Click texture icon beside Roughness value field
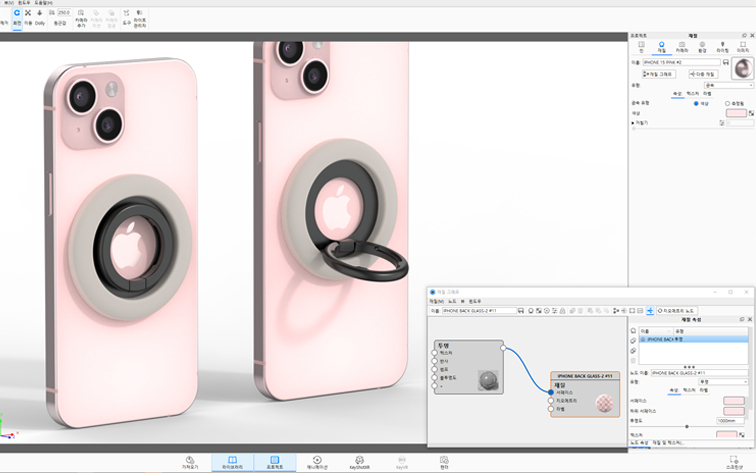 (x=722, y=123)
